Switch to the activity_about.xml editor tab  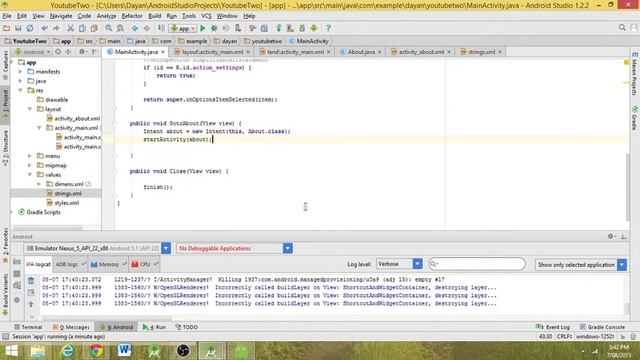[x=421, y=52]
